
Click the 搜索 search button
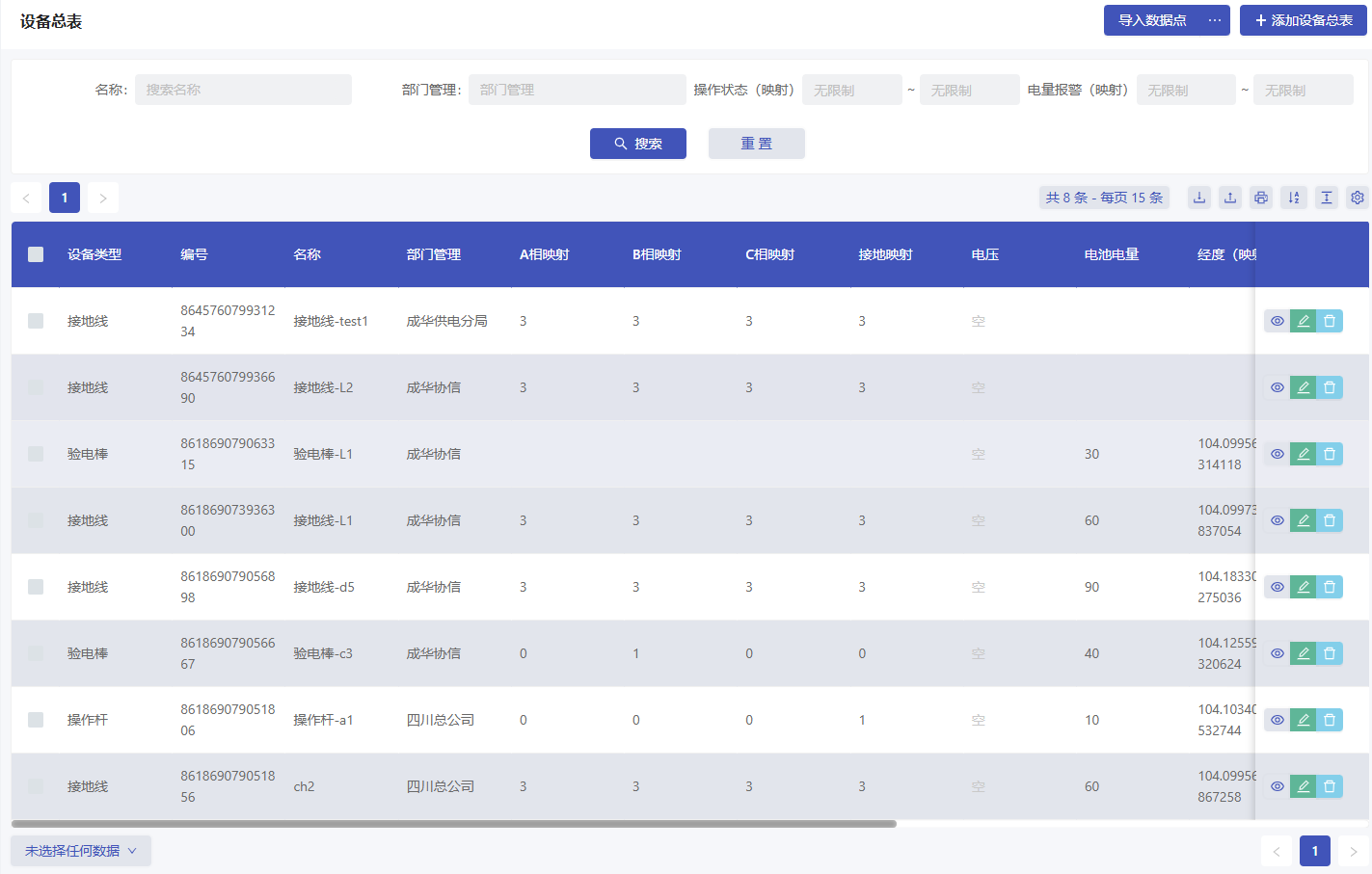[638, 144]
